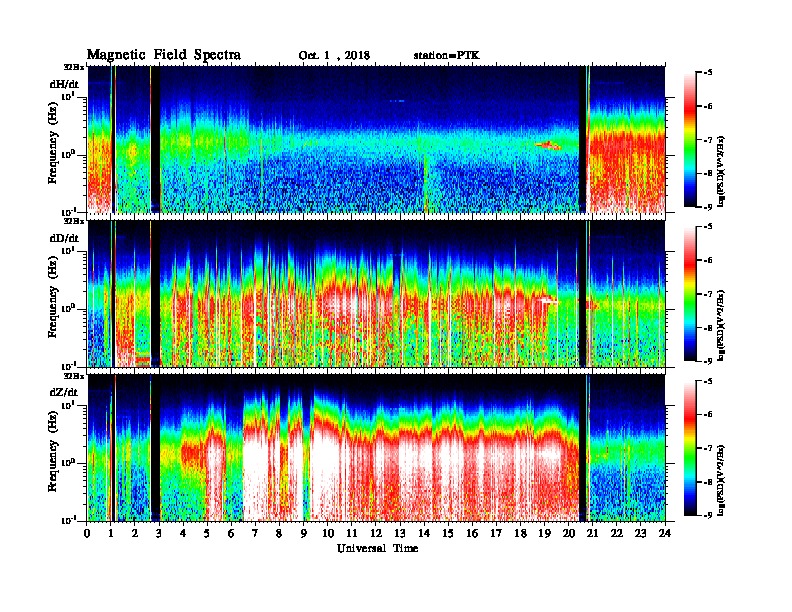Click hour tick label 24 on time axis
Image resolution: width=792 pixels, height=612 pixels.
(665, 534)
